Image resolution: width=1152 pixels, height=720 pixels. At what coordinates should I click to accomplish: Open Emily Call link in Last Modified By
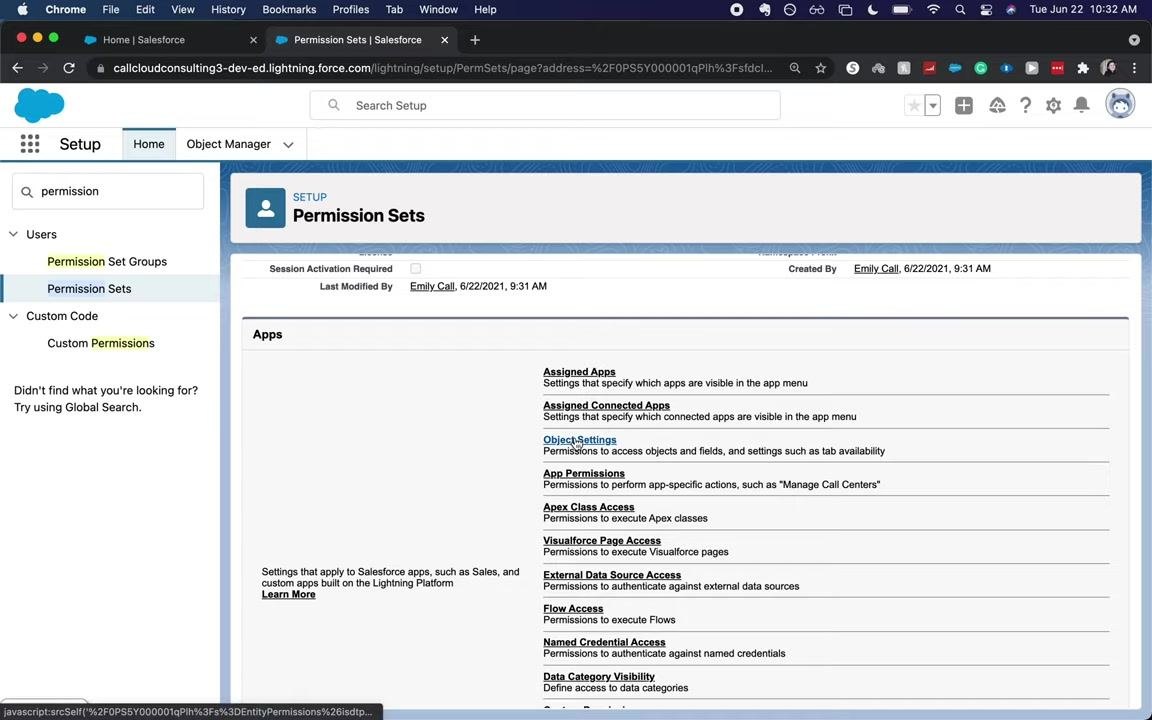coord(432,287)
